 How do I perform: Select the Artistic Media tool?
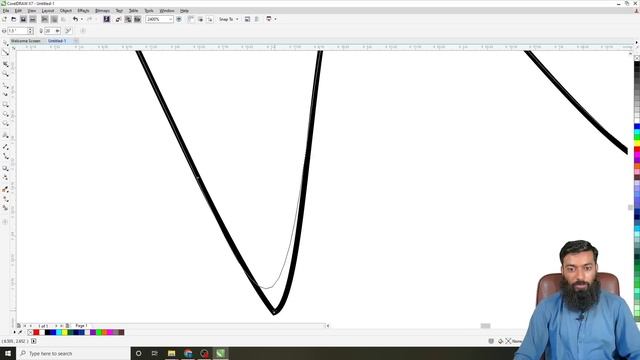[x=5, y=95]
